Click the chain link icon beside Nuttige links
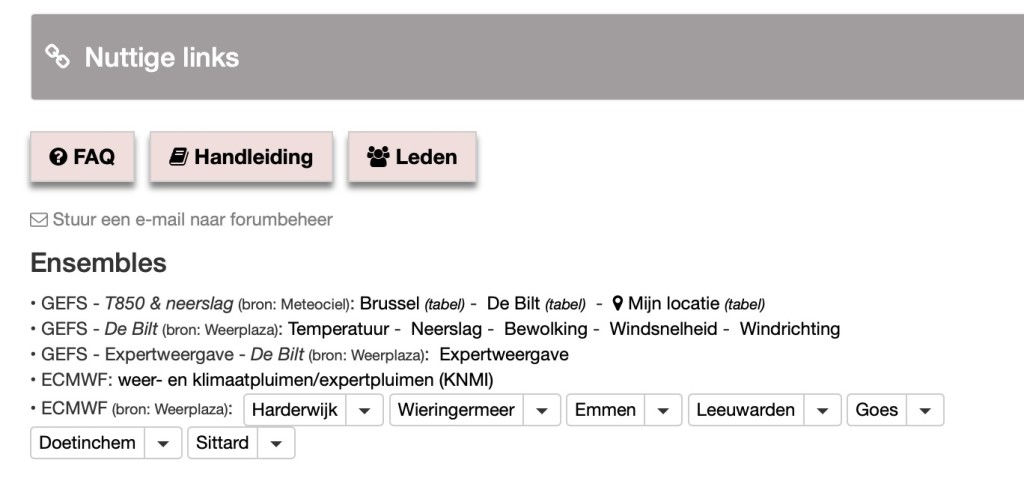The width and height of the screenshot is (1024, 478). click(x=57, y=57)
